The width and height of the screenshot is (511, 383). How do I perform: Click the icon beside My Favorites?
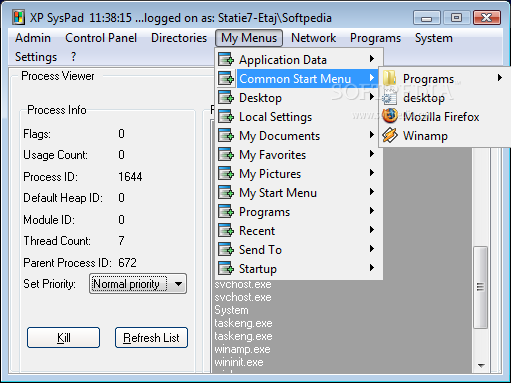coord(226,154)
